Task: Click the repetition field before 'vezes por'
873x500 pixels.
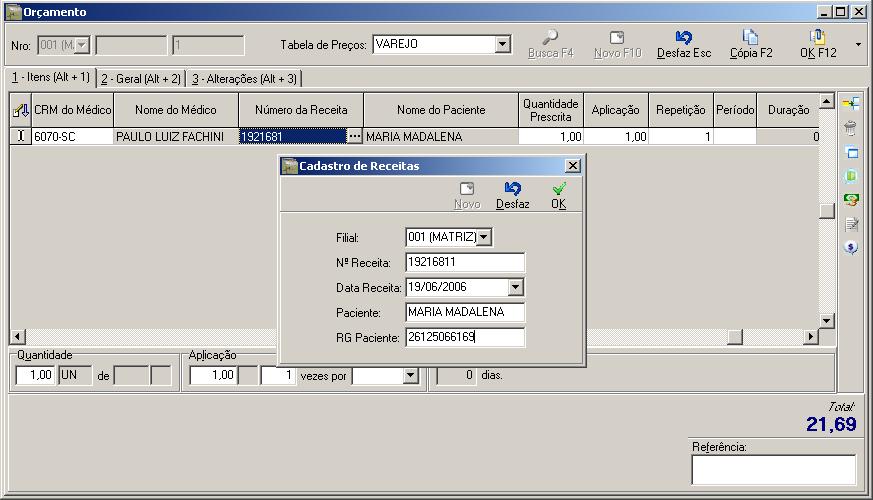Action: (x=278, y=375)
